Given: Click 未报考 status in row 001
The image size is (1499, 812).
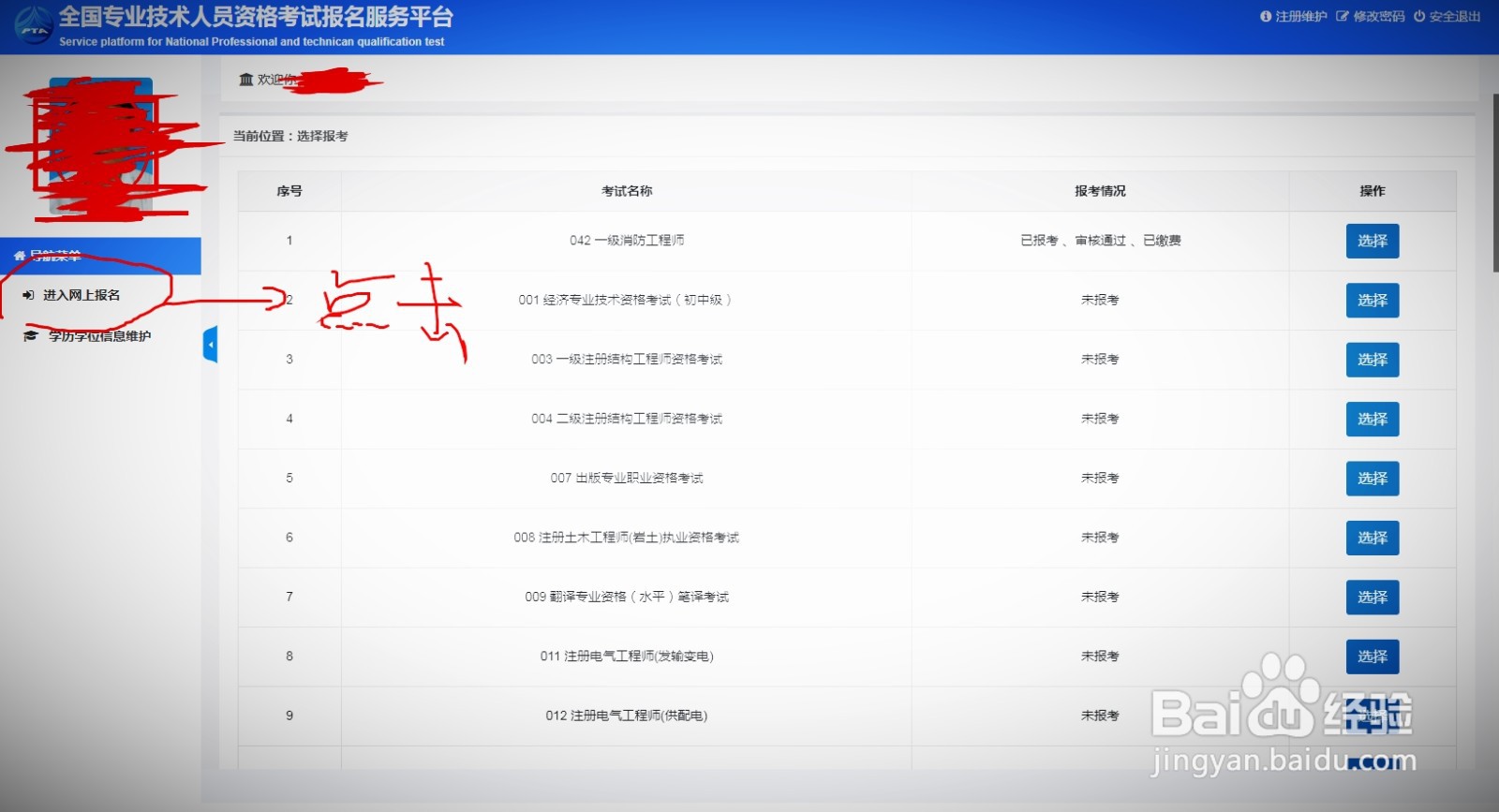Looking at the screenshot, I should click(x=1100, y=301).
